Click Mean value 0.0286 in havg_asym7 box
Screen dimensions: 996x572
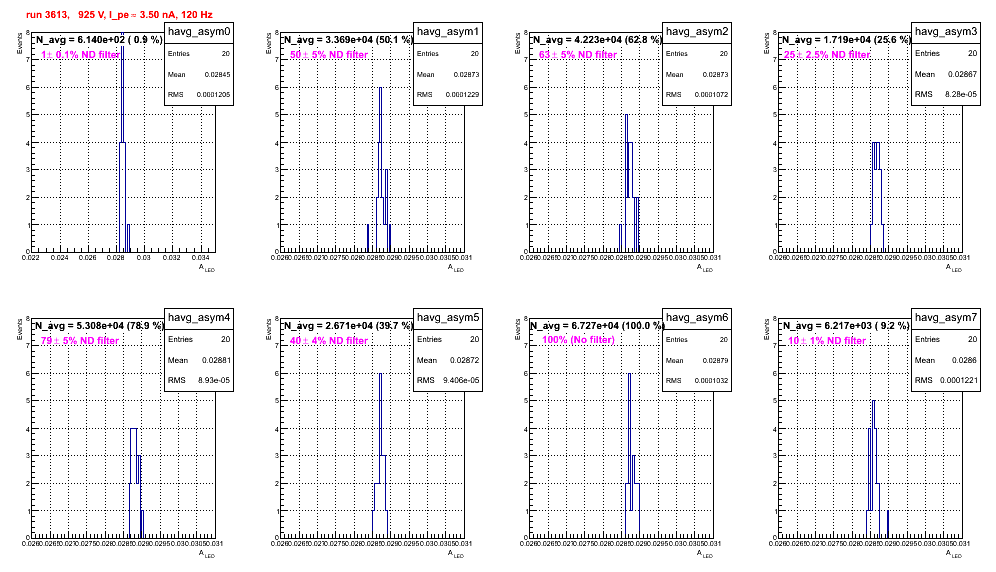[x=964, y=360]
